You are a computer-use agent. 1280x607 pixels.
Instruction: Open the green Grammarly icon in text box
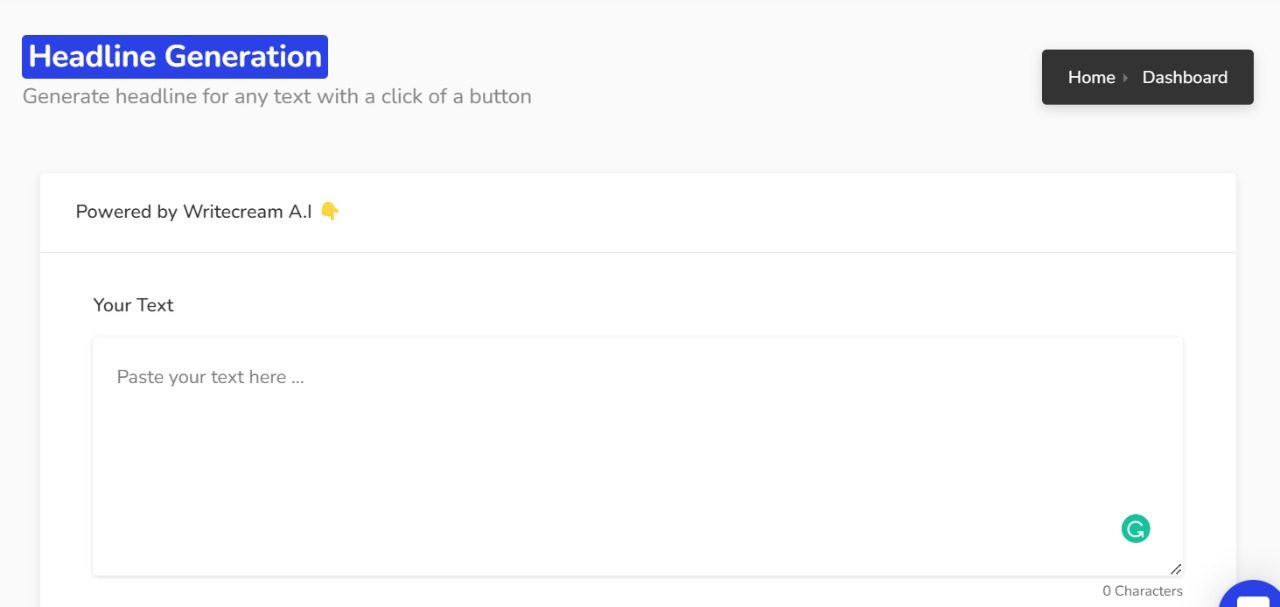tap(1135, 529)
